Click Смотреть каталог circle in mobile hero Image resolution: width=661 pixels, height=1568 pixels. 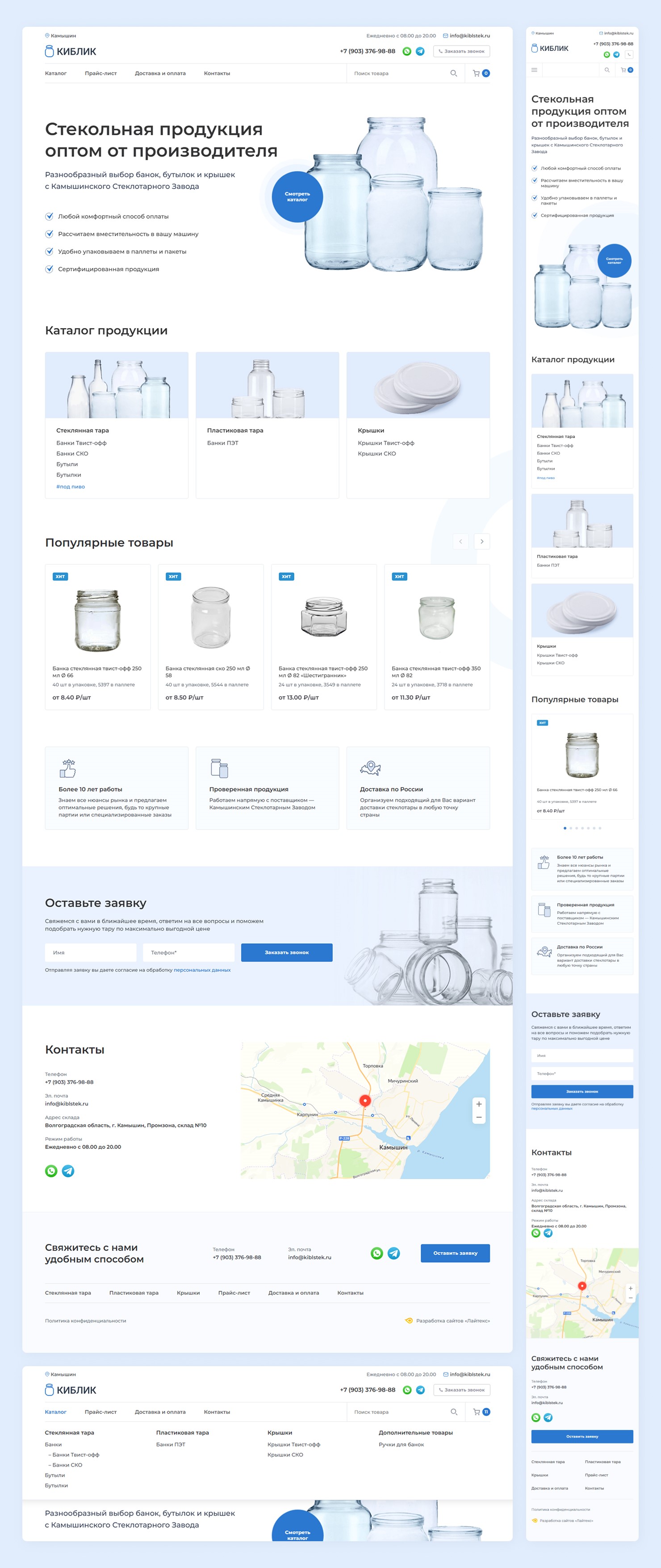(614, 261)
